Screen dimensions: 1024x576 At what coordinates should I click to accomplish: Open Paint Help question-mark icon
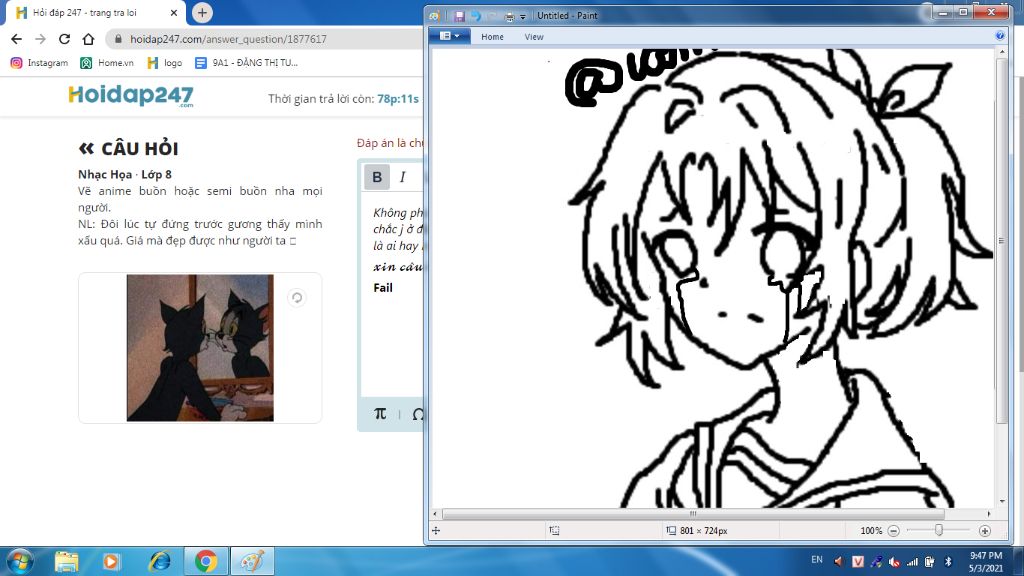[x=1000, y=36]
